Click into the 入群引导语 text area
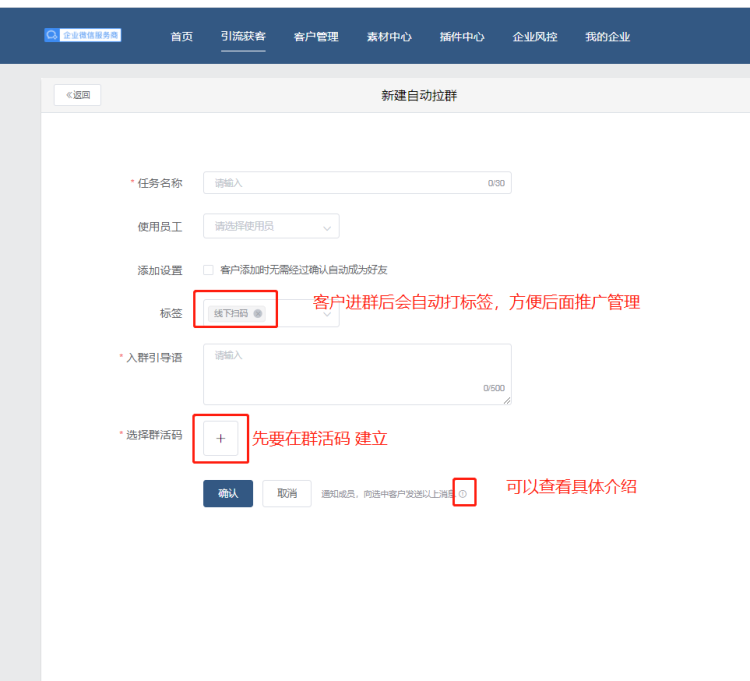Image resolution: width=750 pixels, height=681 pixels. pos(357,370)
